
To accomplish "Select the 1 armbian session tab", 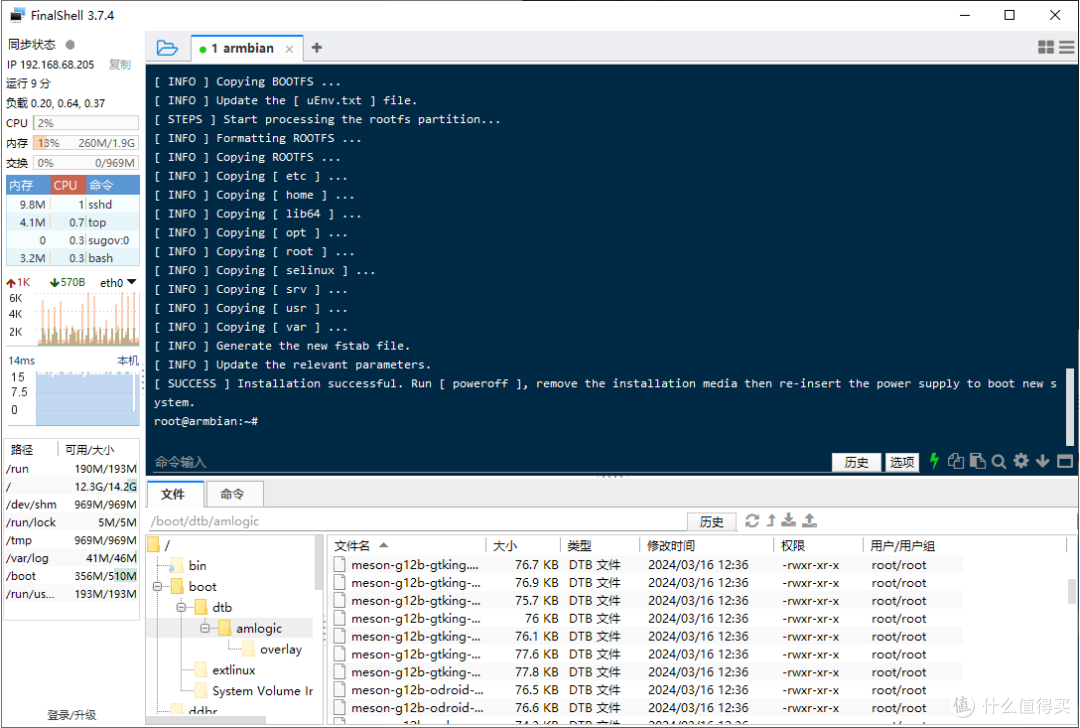I will [242, 48].
